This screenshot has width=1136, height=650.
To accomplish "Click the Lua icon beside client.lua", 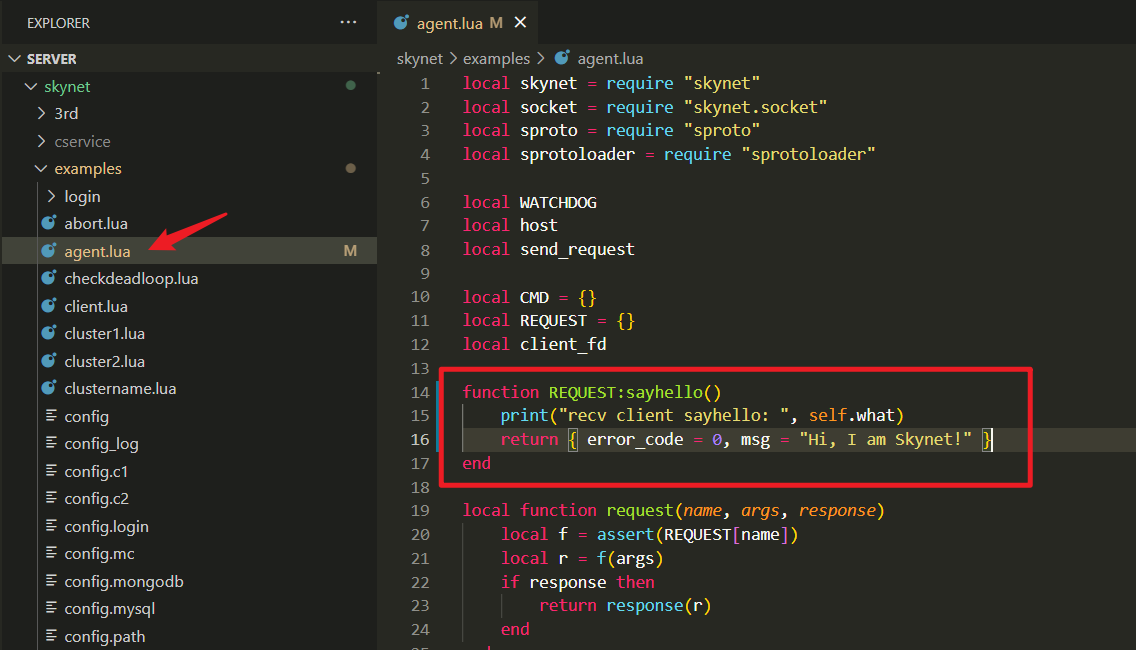I will (48, 306).
